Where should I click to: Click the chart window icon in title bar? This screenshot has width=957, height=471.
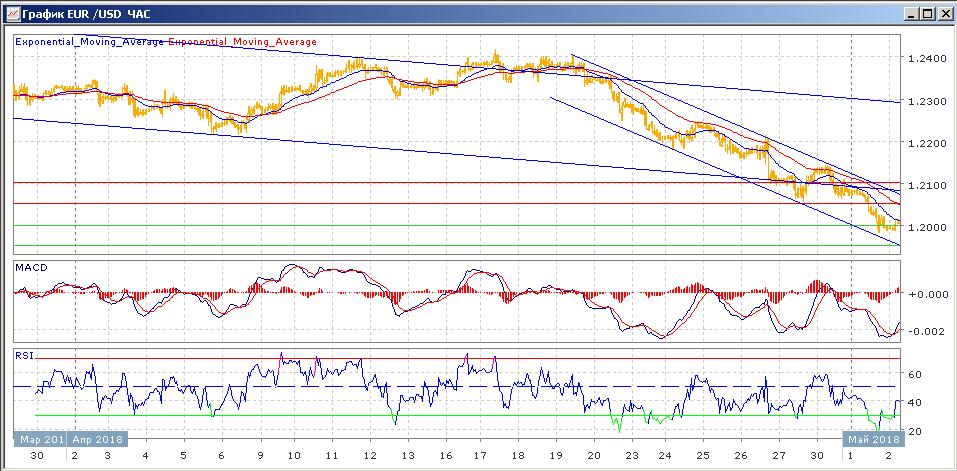(11, 14)
